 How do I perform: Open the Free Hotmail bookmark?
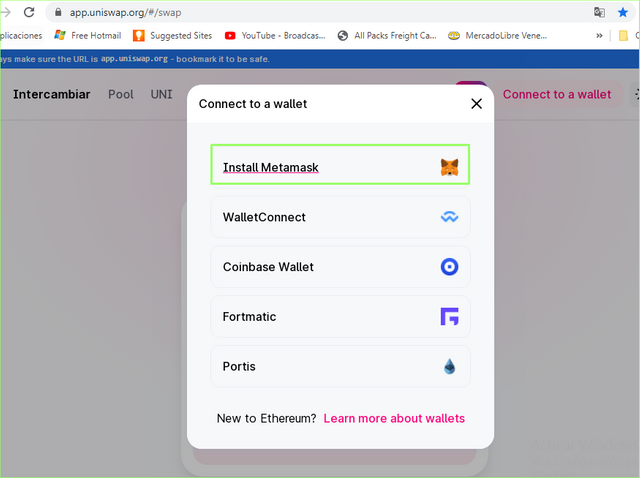click(x=88, y=36)
